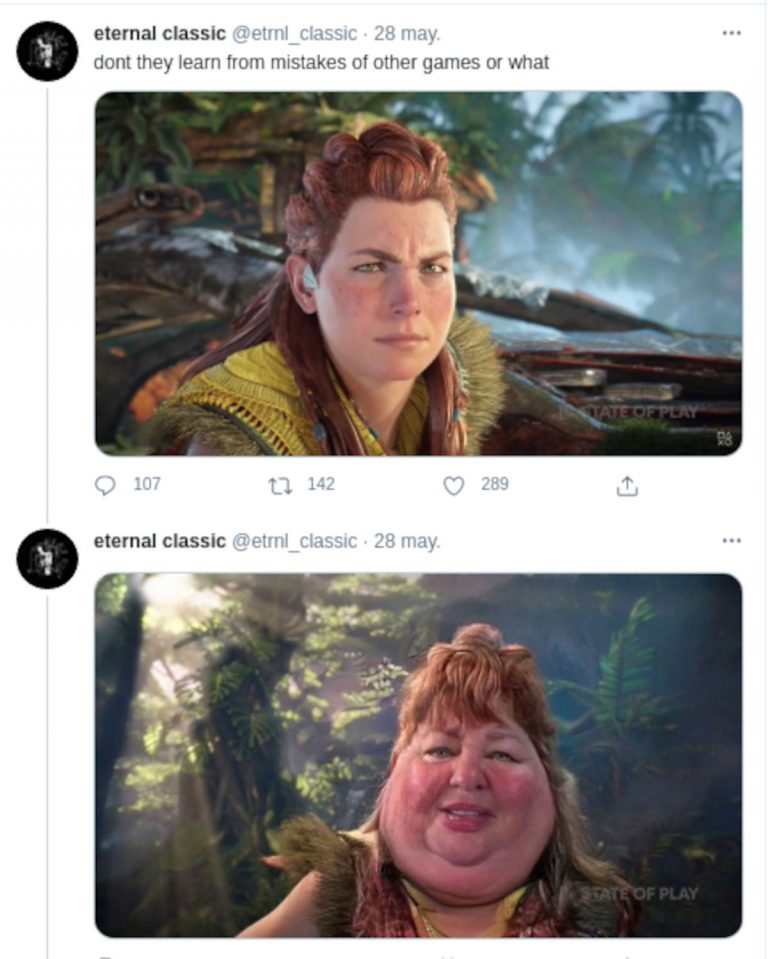Open more options menu on second tweet
Viewport: 768px width, 959px height.
(x=731, y=541)
